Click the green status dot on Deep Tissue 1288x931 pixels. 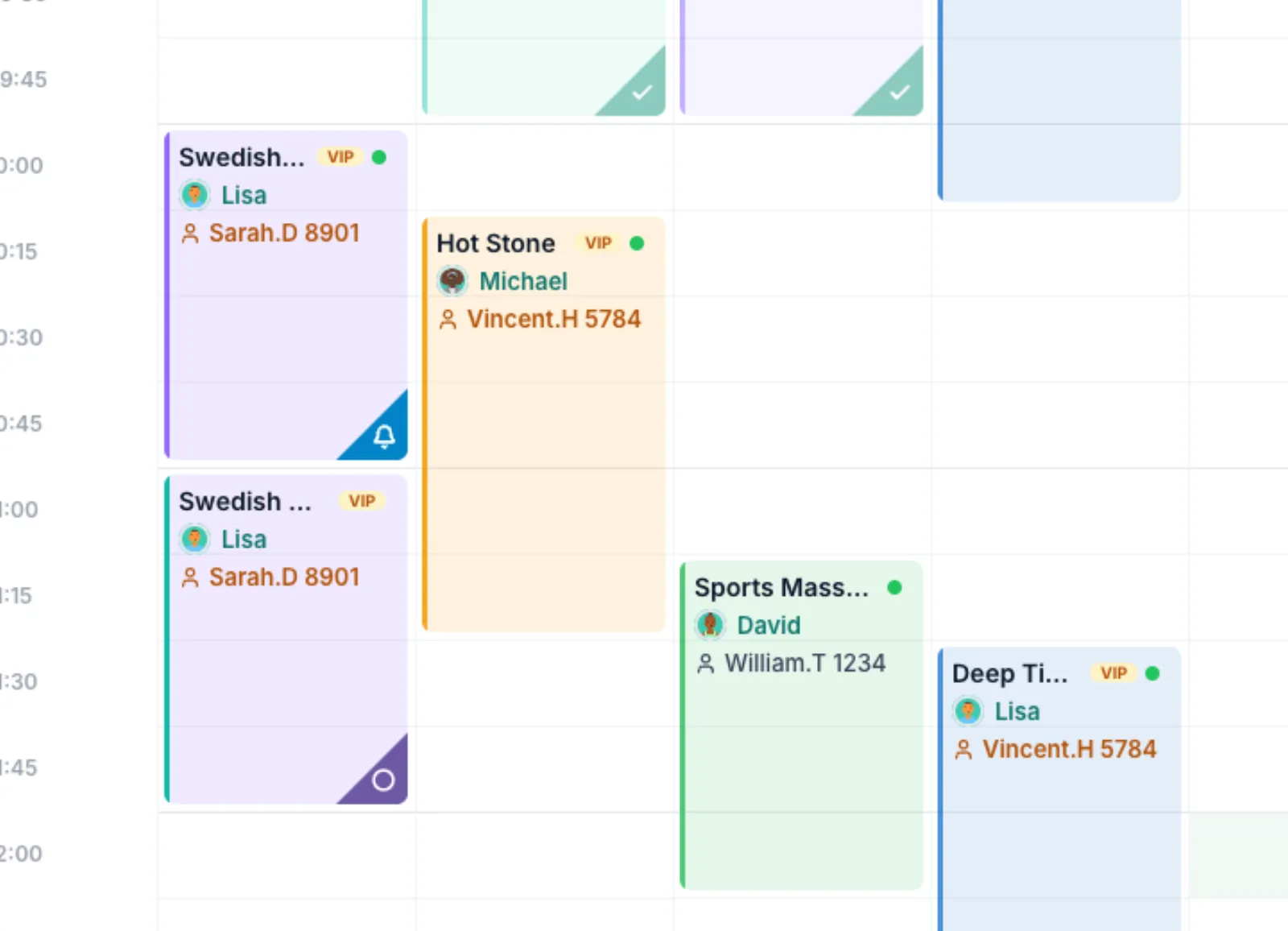(x=1152, y=673)
